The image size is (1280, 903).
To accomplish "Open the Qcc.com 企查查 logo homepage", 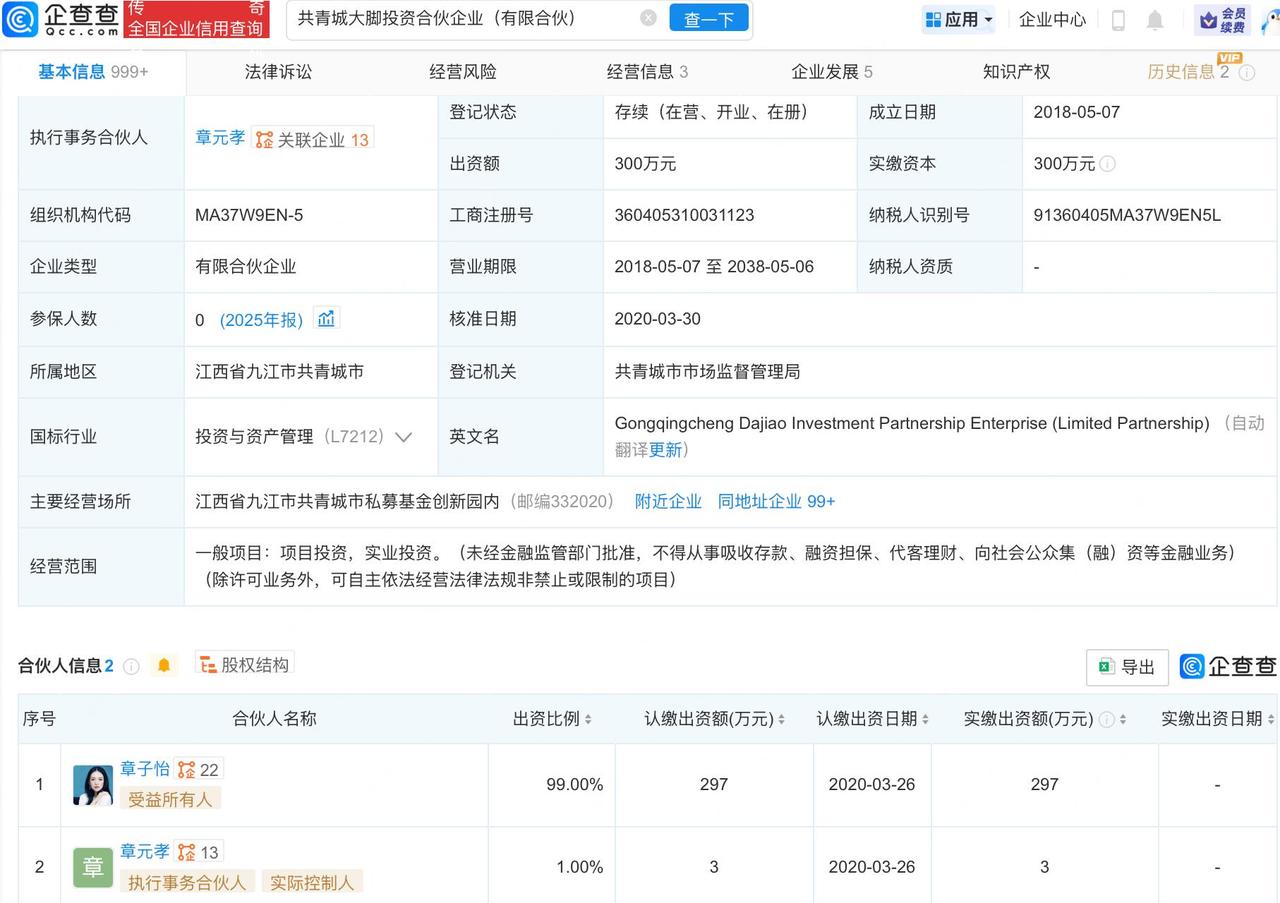I will coord(62,19).
